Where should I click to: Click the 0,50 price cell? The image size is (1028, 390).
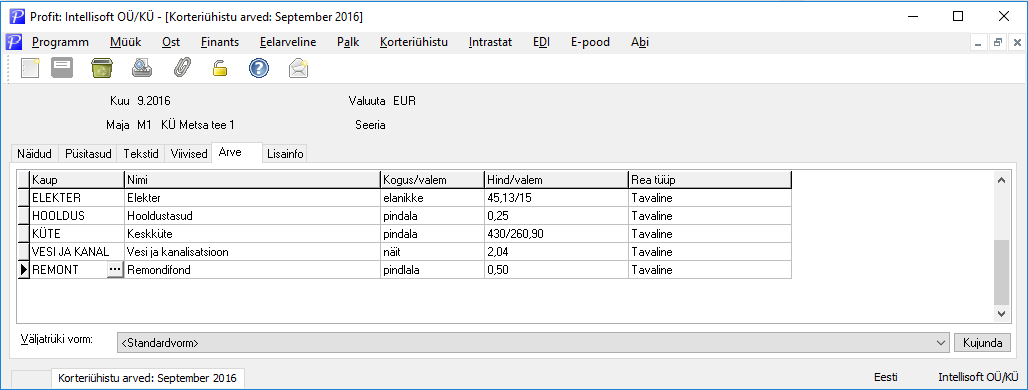point(556,269)
